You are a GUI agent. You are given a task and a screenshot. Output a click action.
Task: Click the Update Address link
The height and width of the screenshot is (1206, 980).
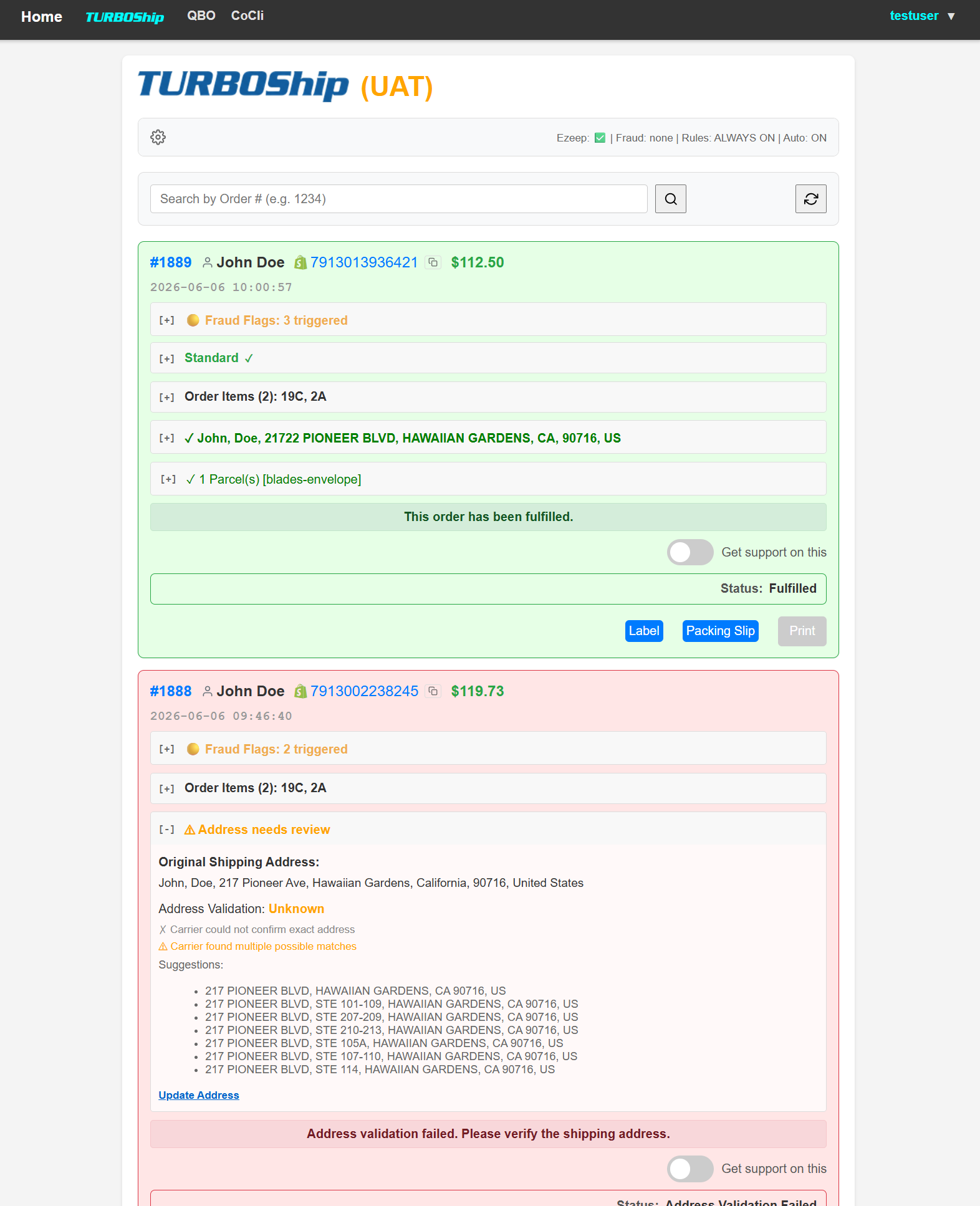click(x=199, y=1095)
